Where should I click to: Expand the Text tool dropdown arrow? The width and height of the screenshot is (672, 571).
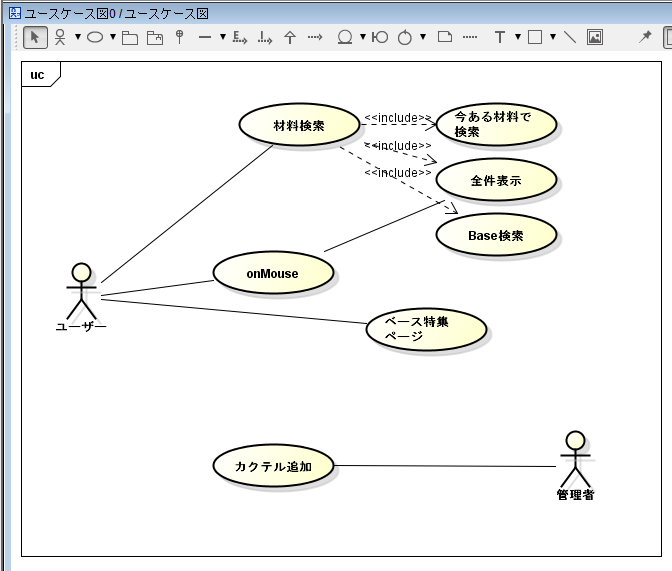coord(517,37)
